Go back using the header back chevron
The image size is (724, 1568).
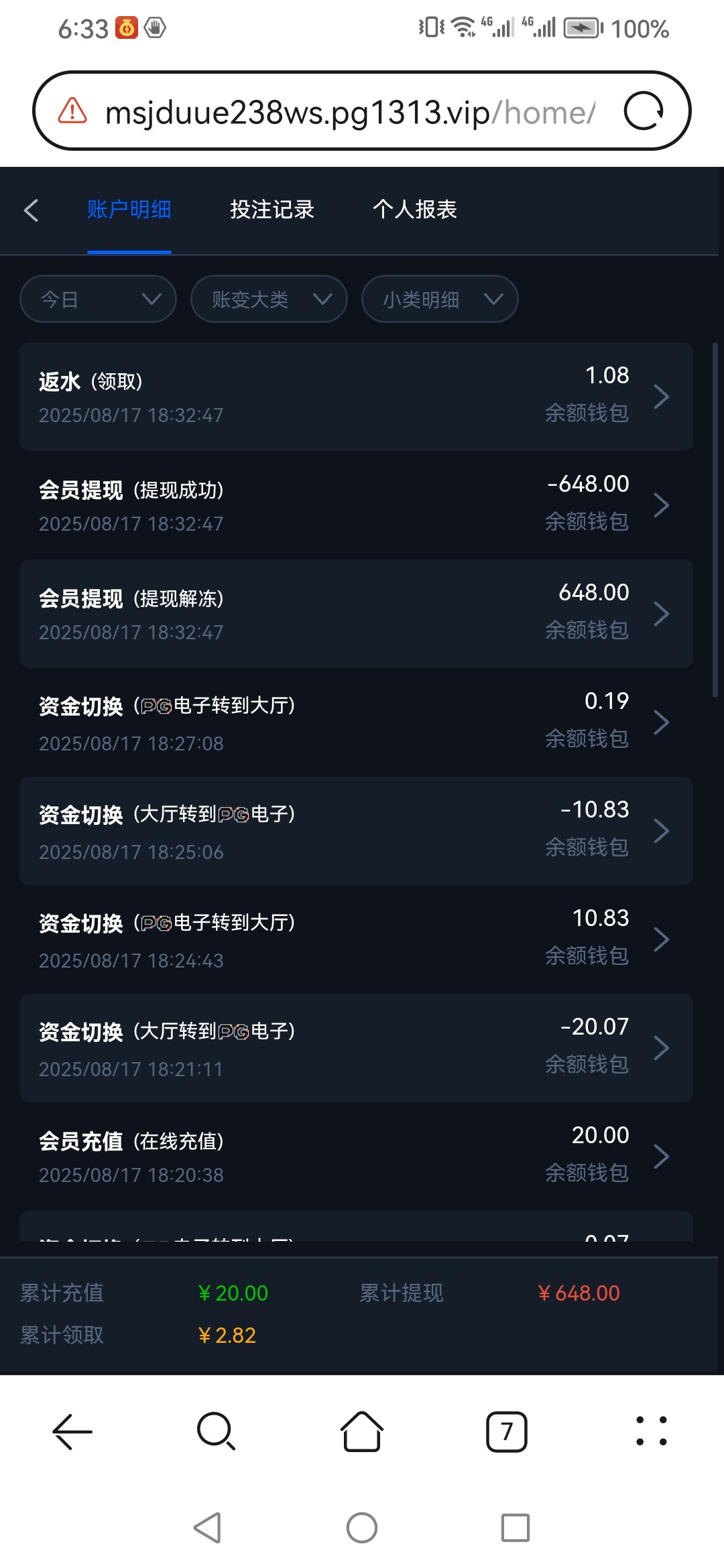coord(31,210)
